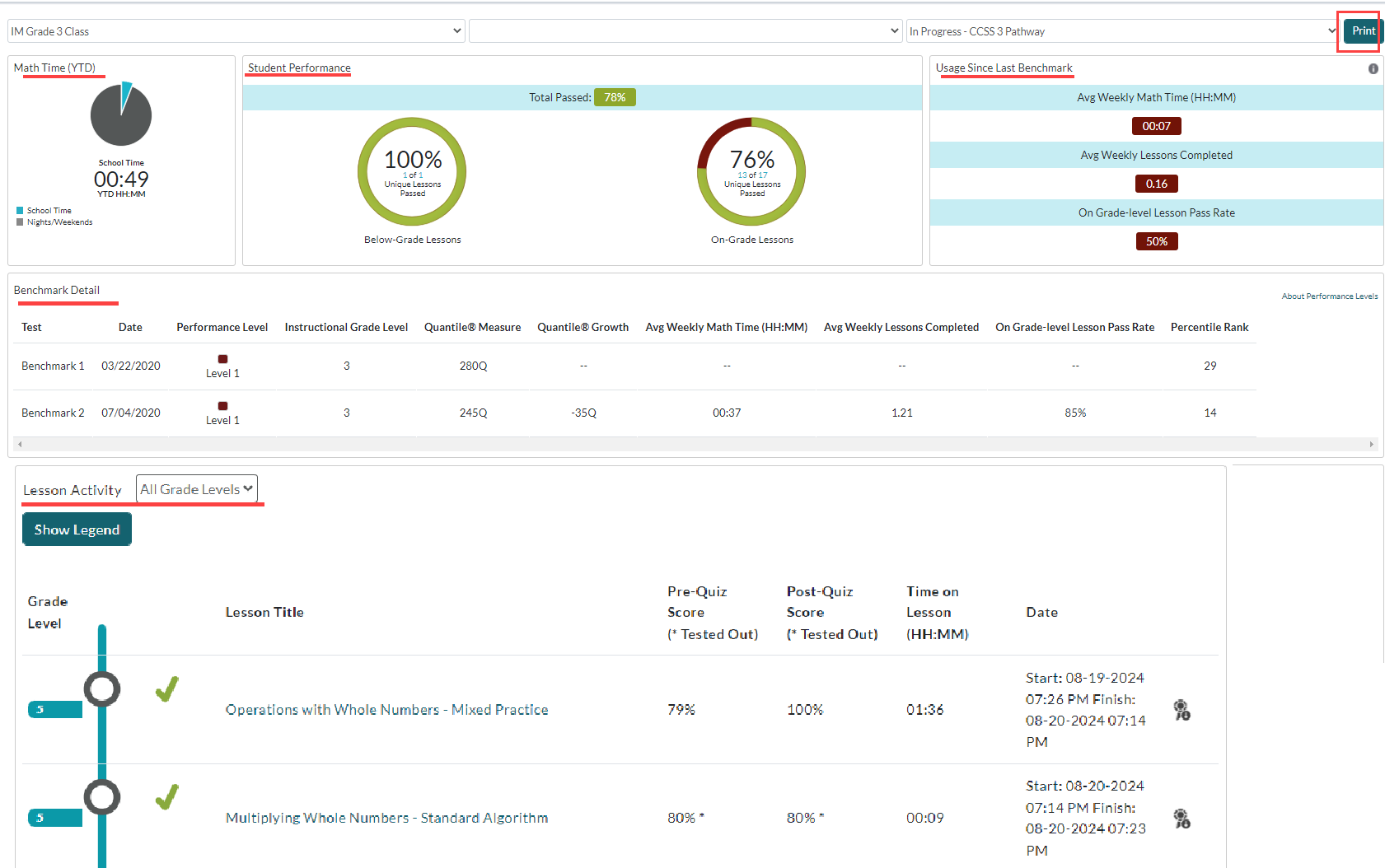Viewport: 1385px width, 868px height.
Task: Click the Show Legend button
Action: 77,530
